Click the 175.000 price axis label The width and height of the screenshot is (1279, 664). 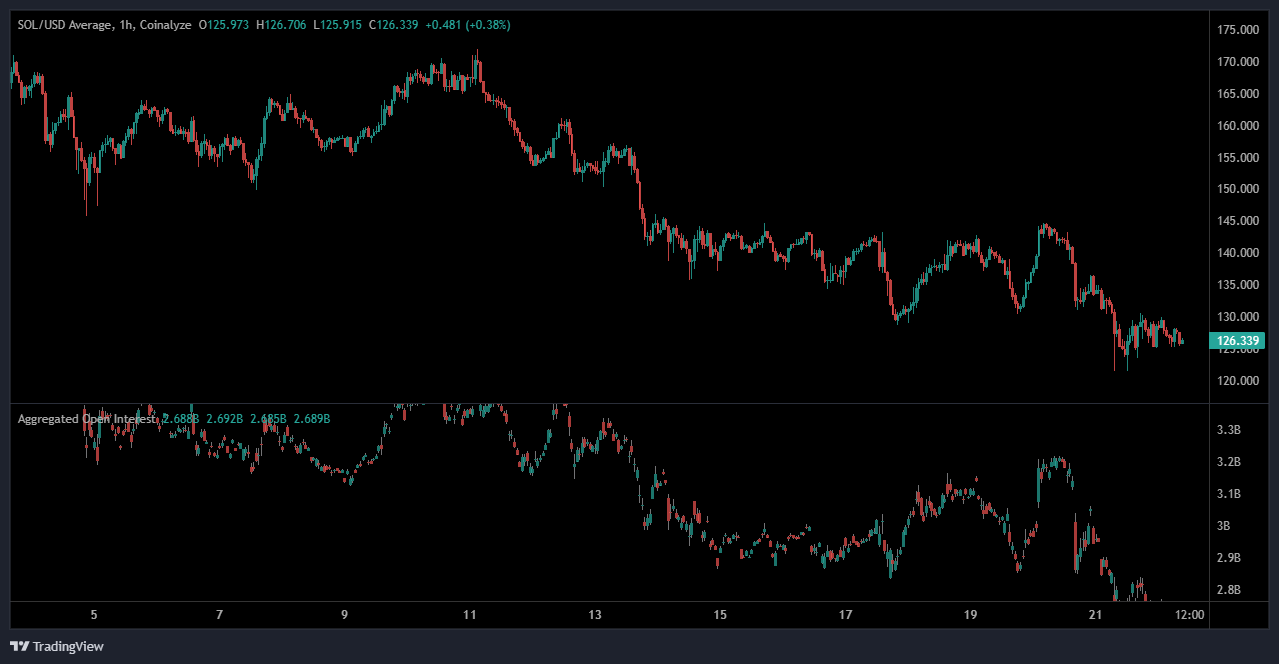tap(1238, 30)
